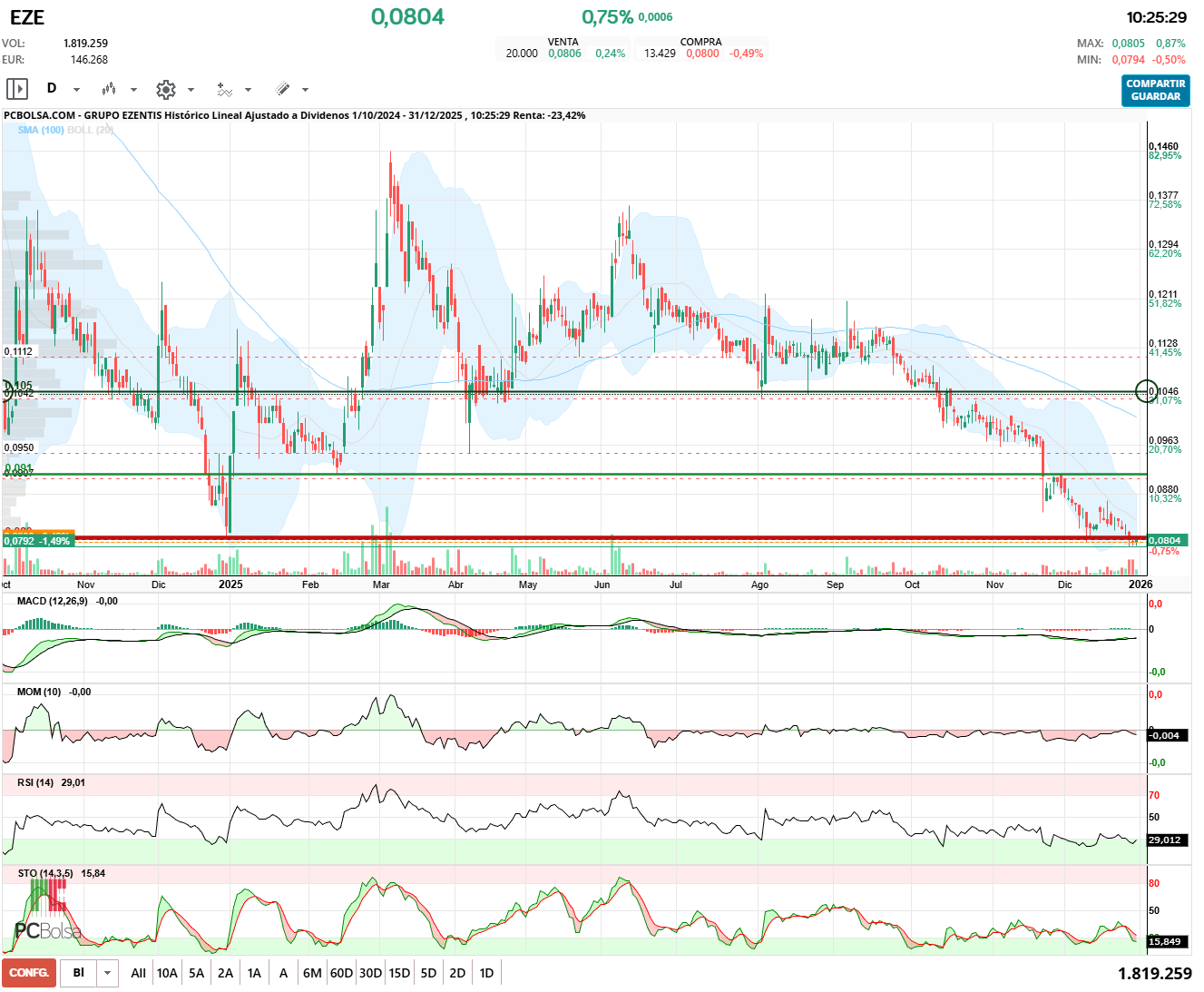Expand the dropdown arrow beside the D interval
The width and height of the screenshot is (1204, 992).
[x=76, y=90]
